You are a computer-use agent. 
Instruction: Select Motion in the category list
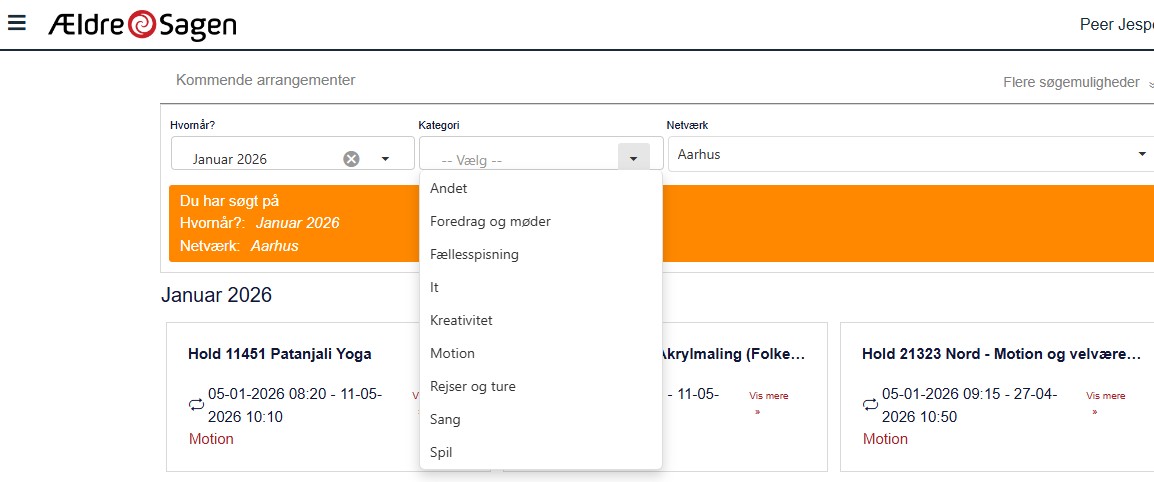coord(452,353)
